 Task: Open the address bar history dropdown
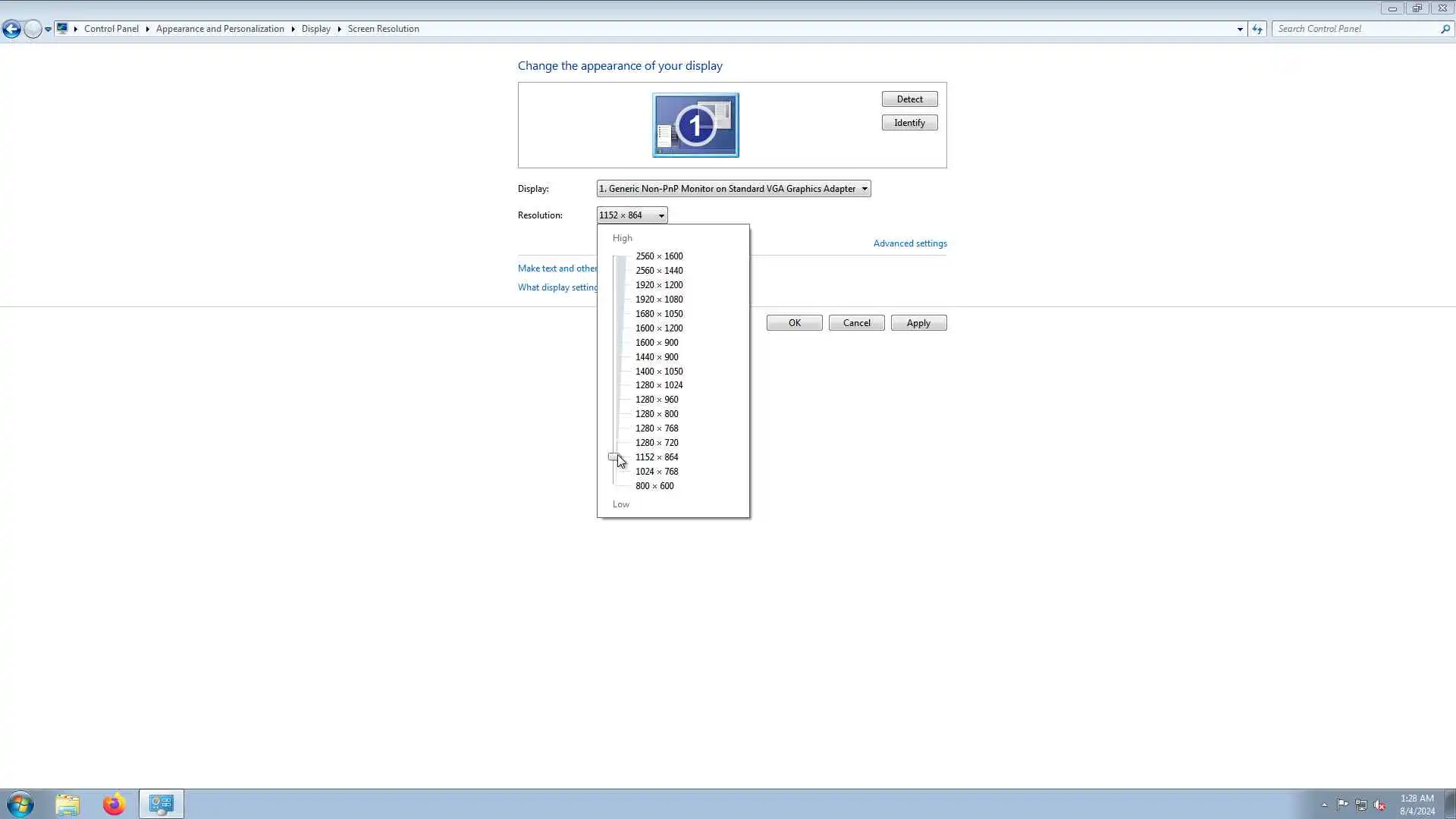pos(1240,30)
